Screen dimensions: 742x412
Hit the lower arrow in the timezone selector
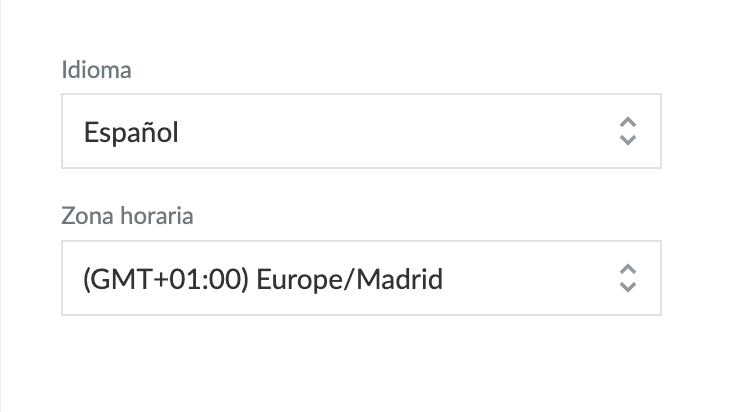point(628,287)
